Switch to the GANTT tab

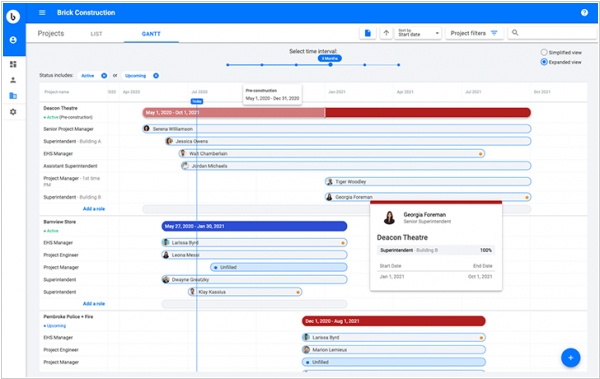(151, 34)
